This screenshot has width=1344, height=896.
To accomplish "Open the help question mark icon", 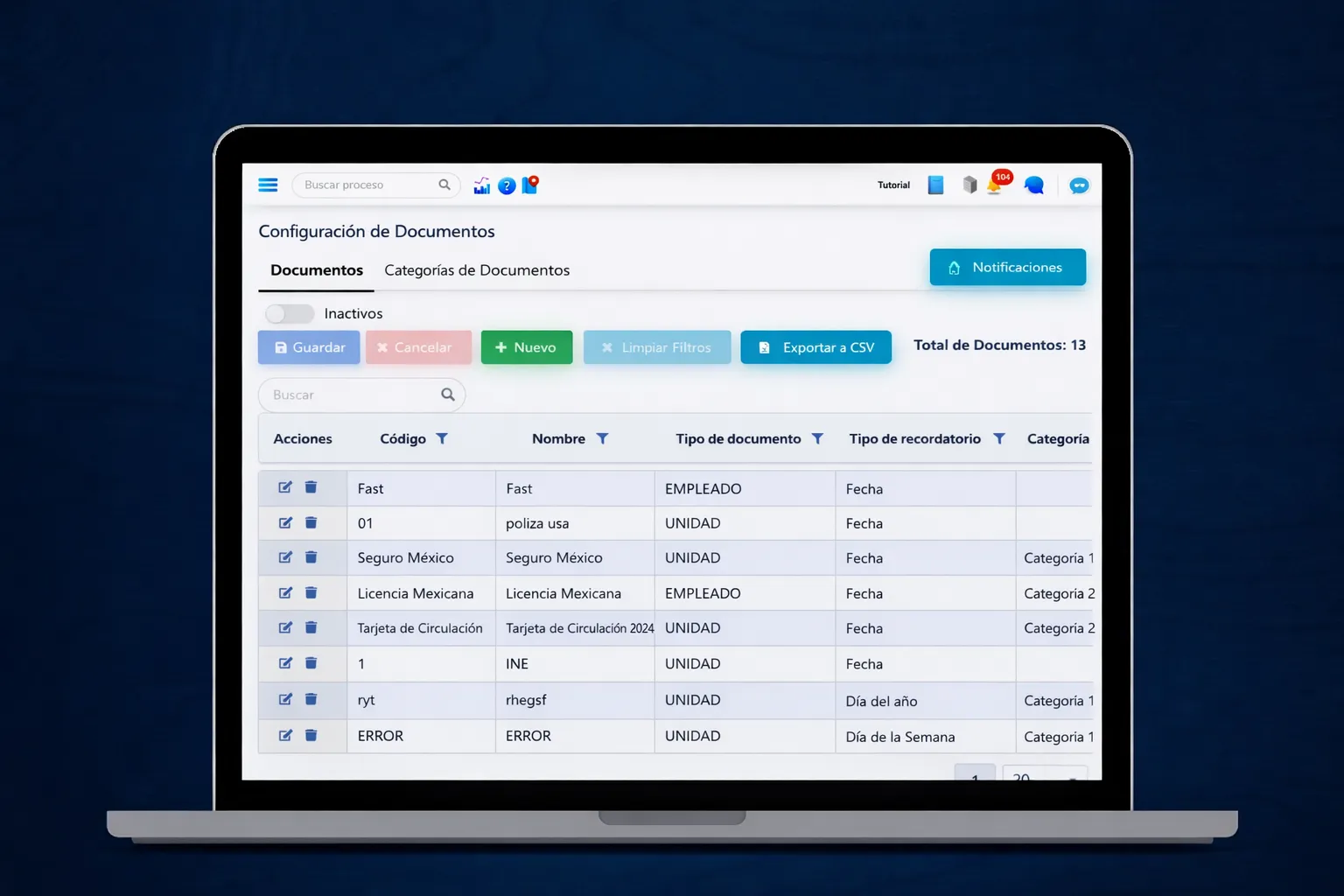I will click(x=507, y=185).
